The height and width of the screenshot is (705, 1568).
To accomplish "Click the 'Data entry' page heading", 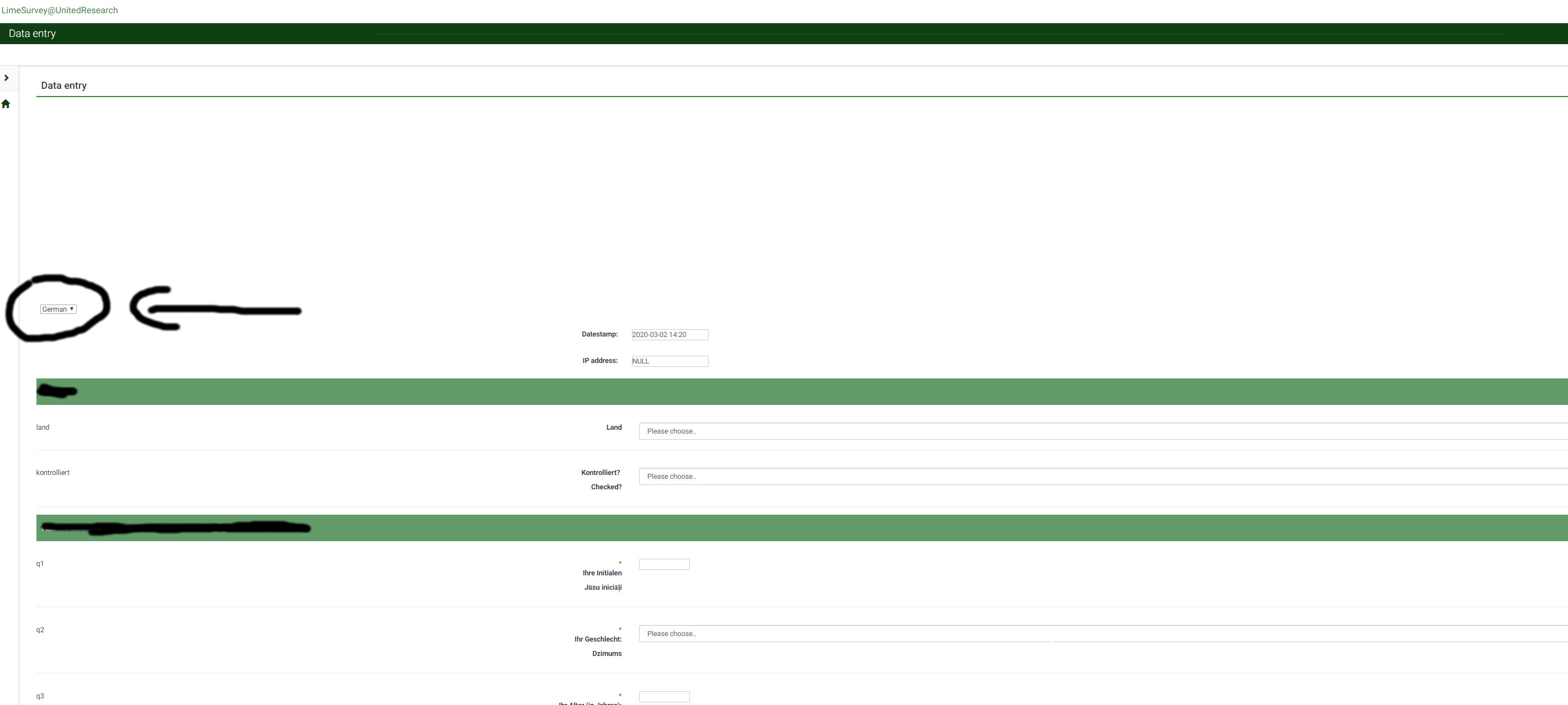I will pos(64,86).
